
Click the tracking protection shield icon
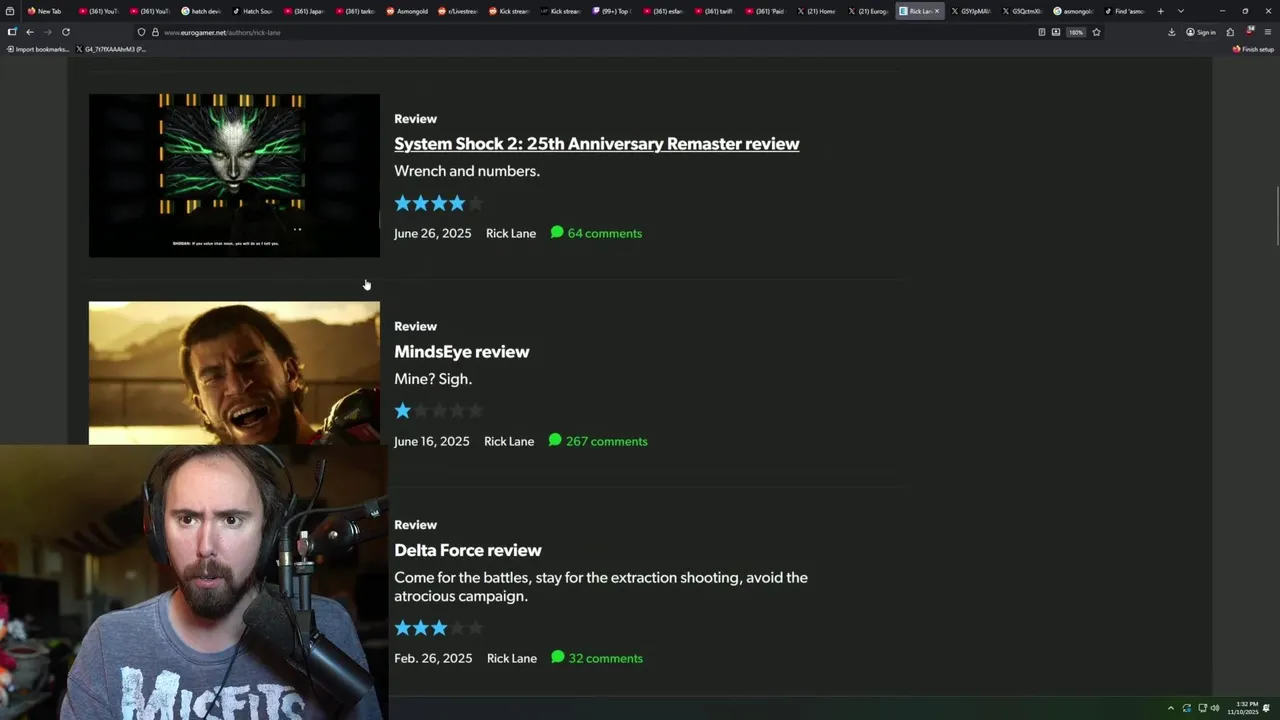(141, 32)
